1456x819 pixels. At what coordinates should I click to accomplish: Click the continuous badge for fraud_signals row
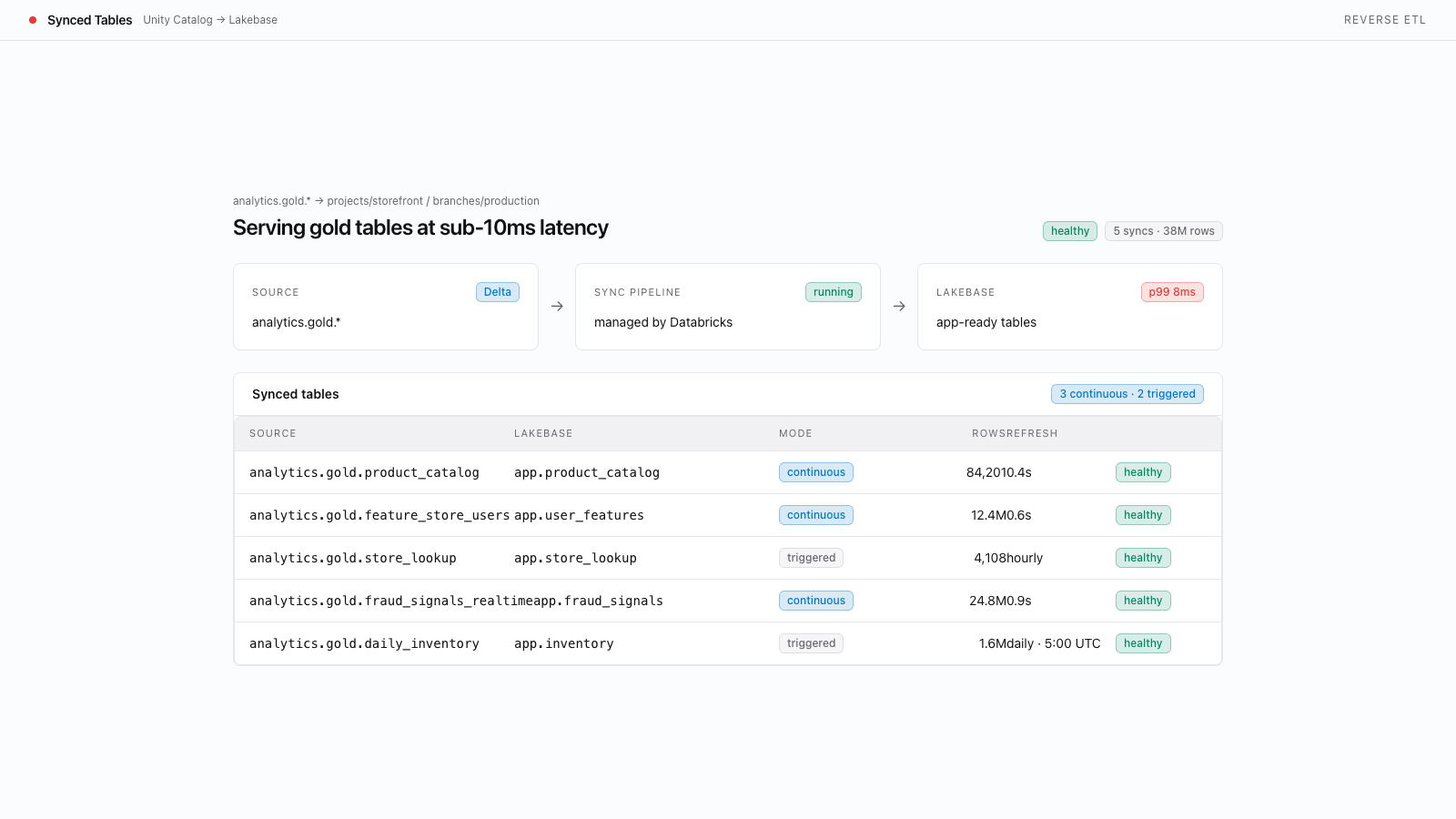[816, 601]
